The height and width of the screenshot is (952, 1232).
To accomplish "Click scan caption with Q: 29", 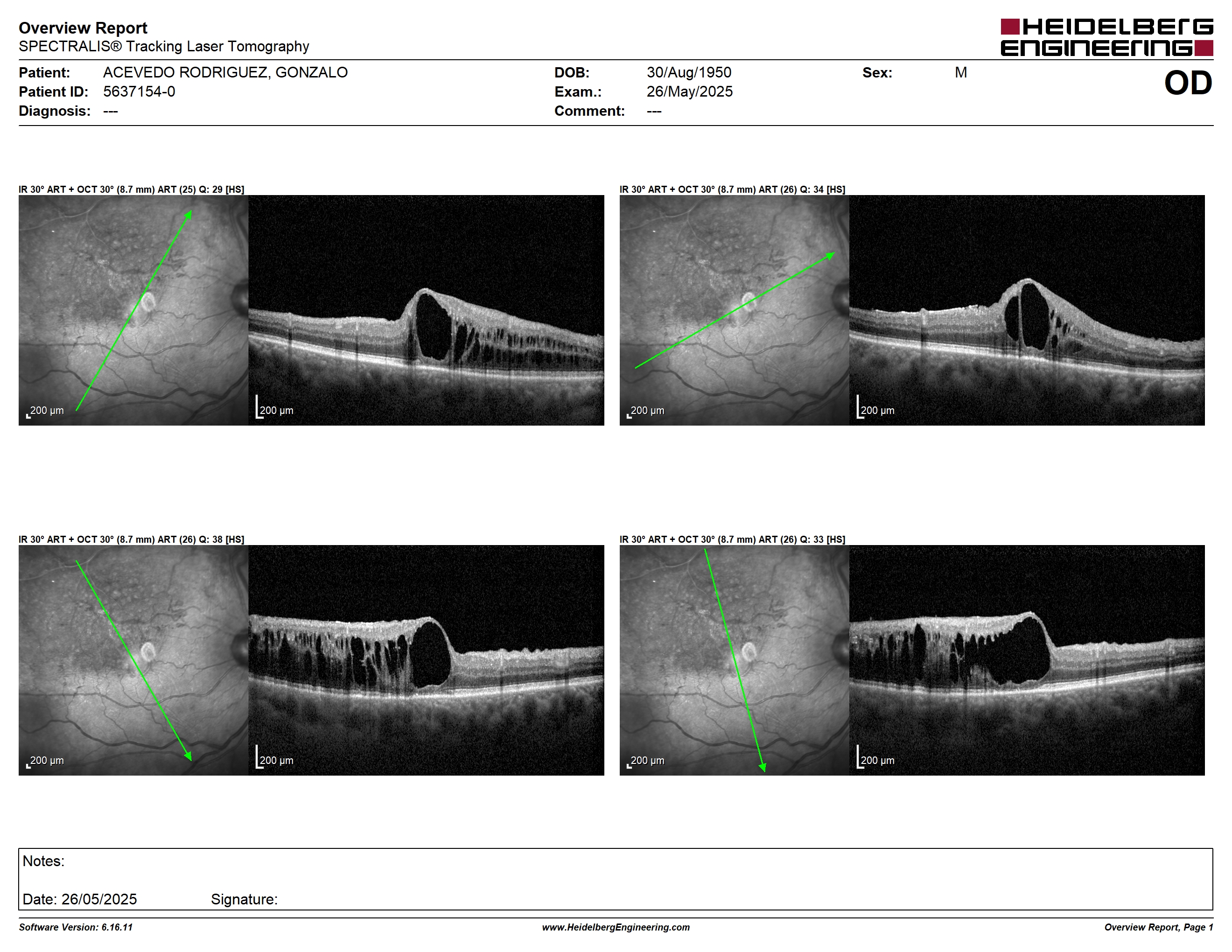I will [132, 189].
